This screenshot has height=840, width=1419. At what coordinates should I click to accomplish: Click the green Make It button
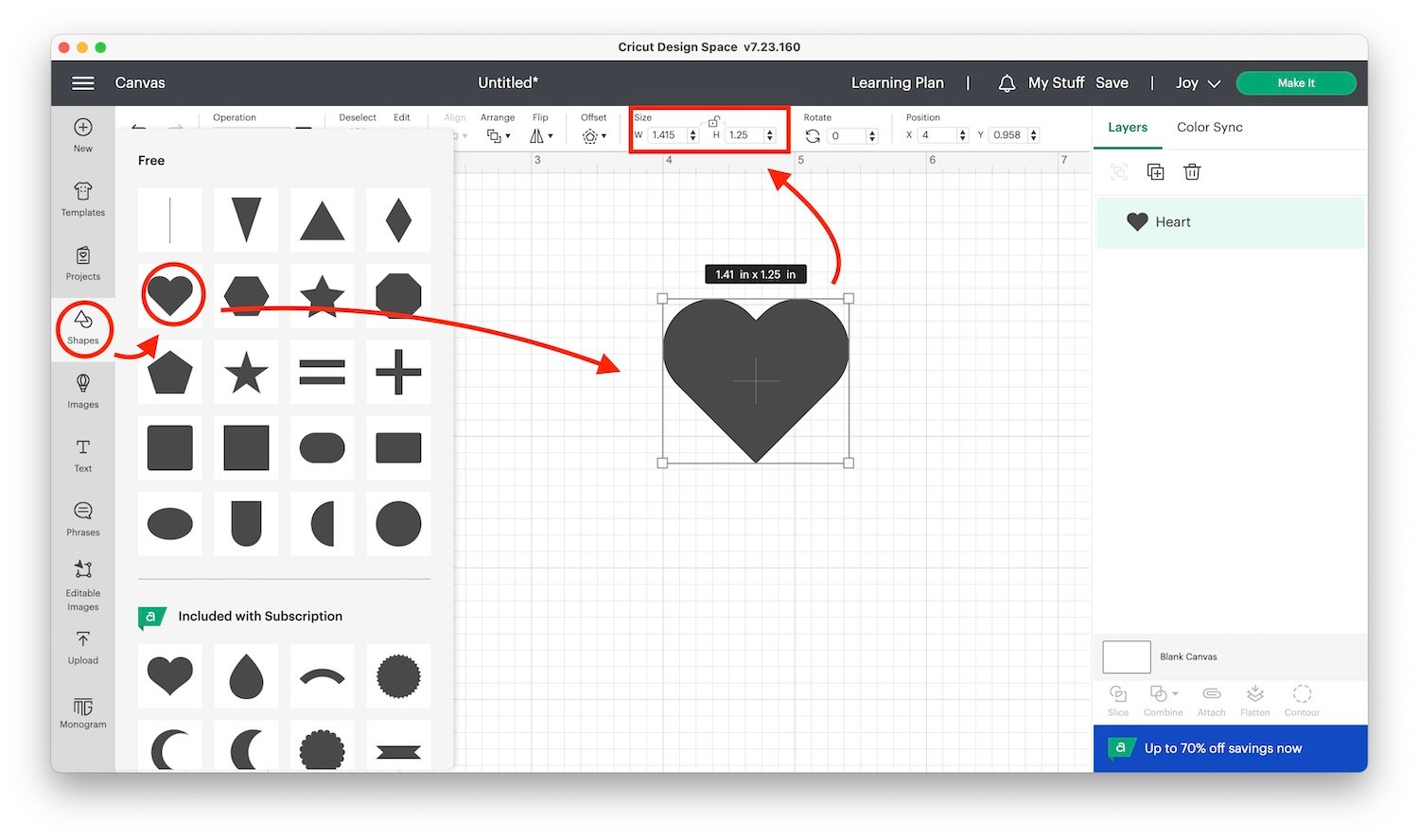1296,83
